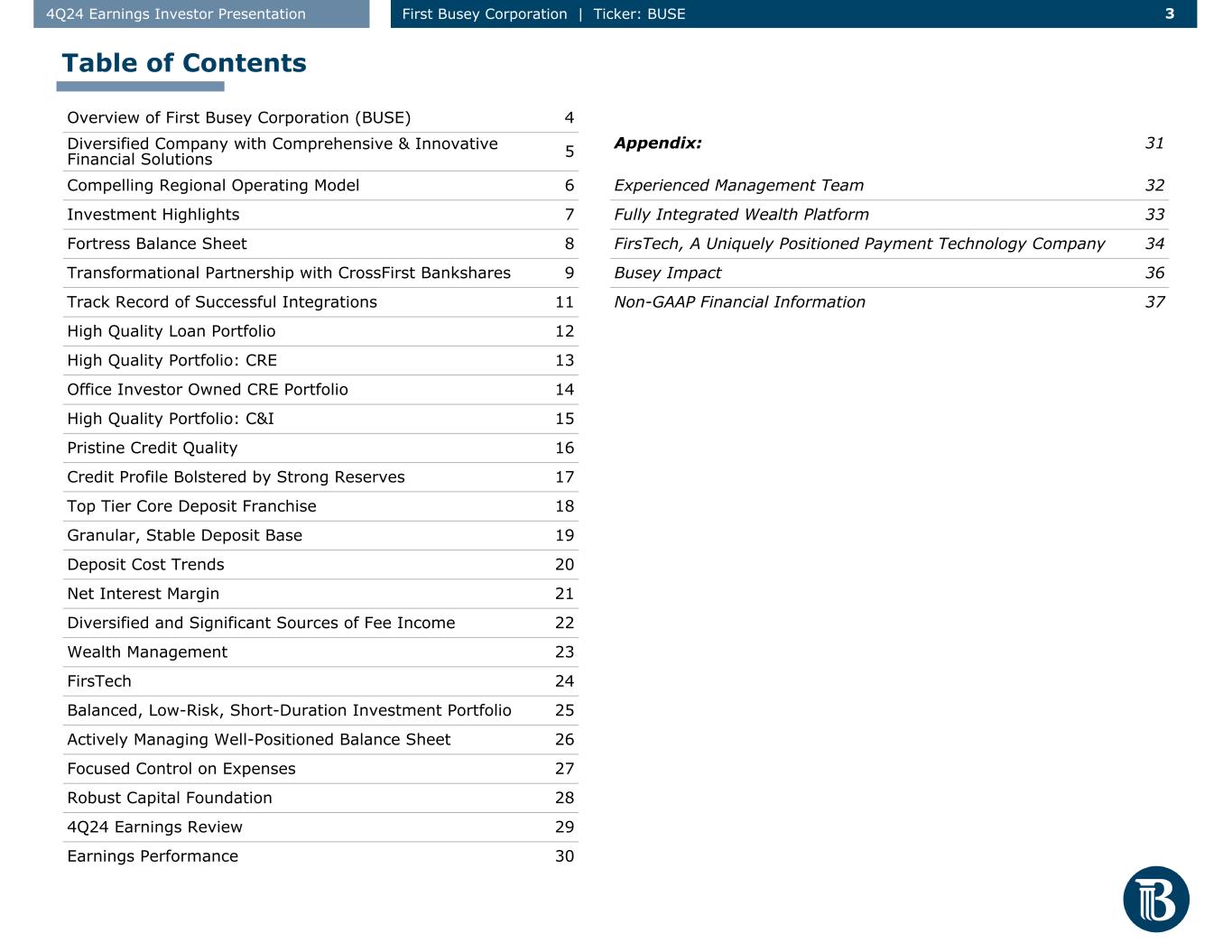Click the Appendix heading
This screenshot has height=952, width=1232.
[x=657, y=143]
